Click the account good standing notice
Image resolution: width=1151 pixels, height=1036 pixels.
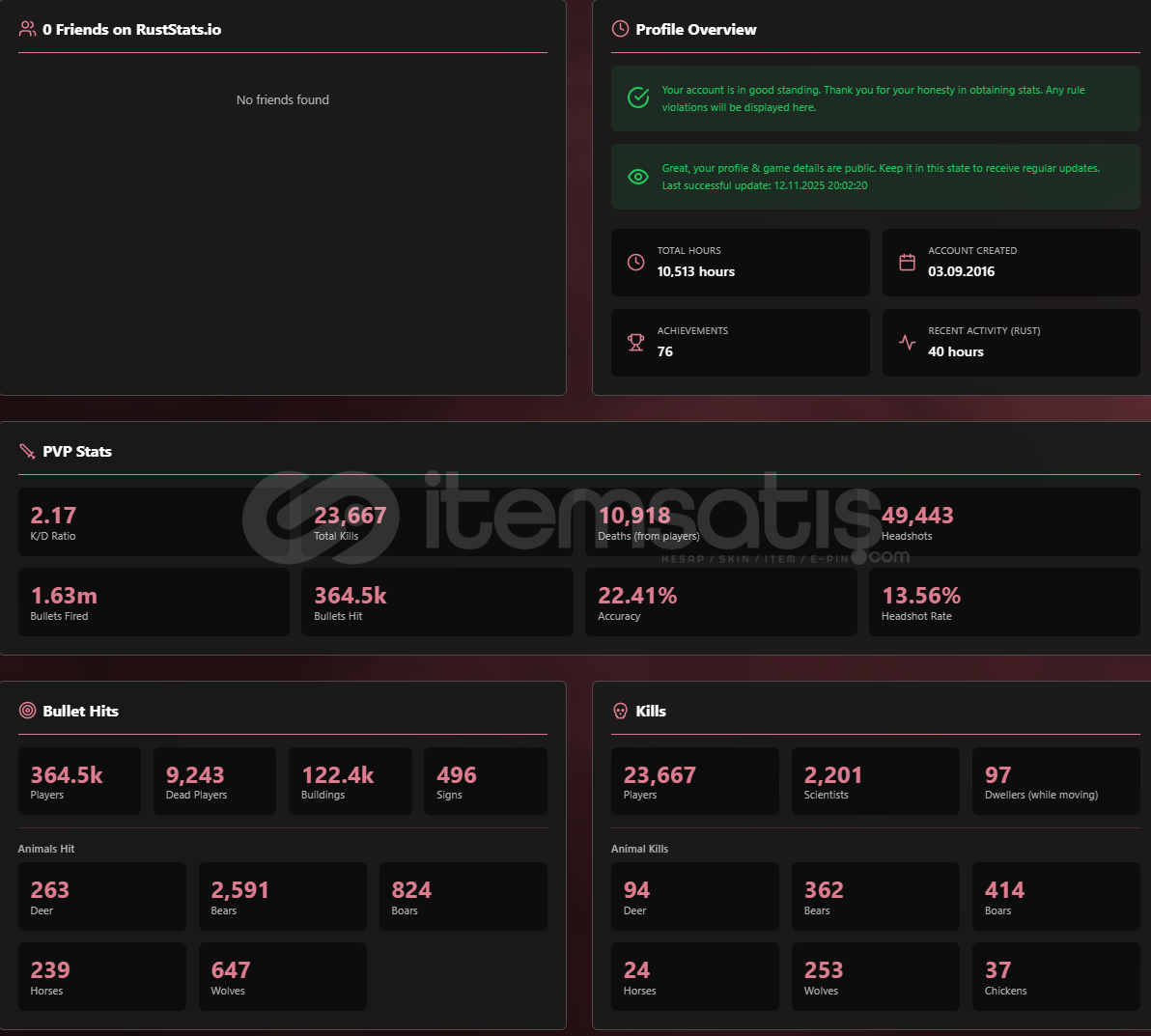point(875,98)
